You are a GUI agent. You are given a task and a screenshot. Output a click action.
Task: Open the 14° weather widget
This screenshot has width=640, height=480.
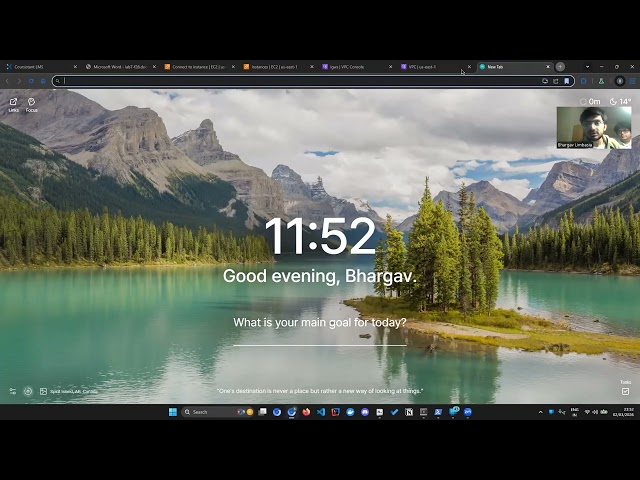[620, 102]
